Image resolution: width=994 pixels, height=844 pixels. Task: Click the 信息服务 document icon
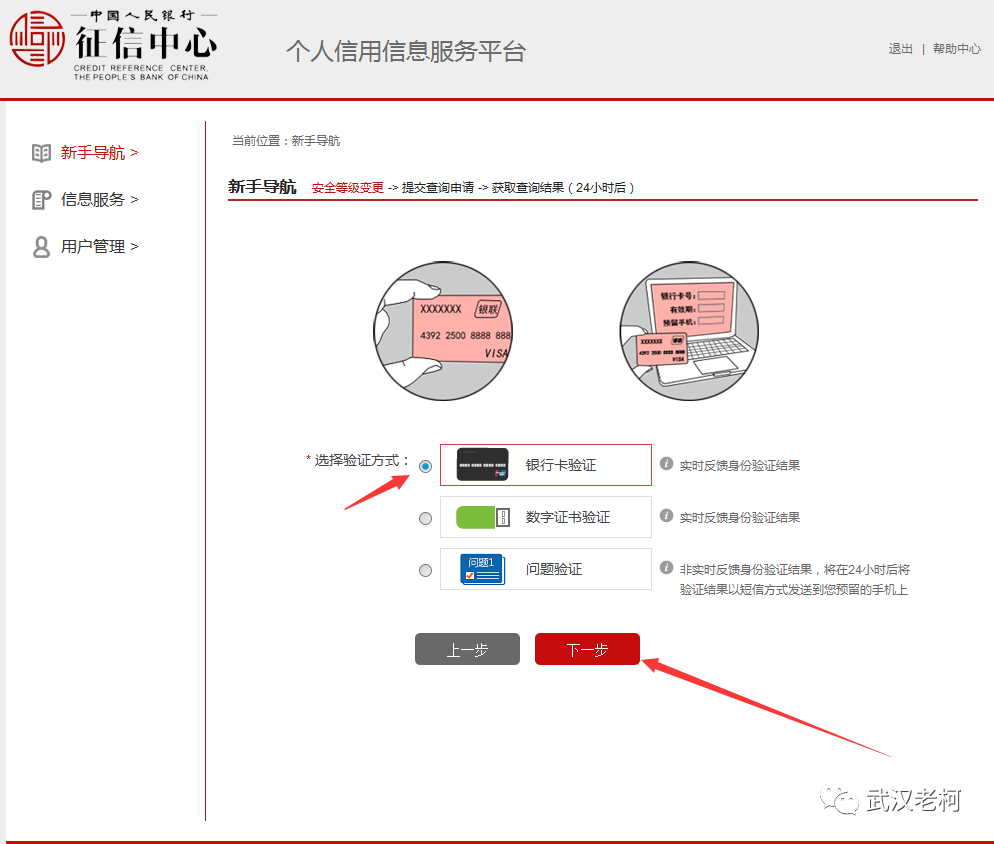click(41, 200)
